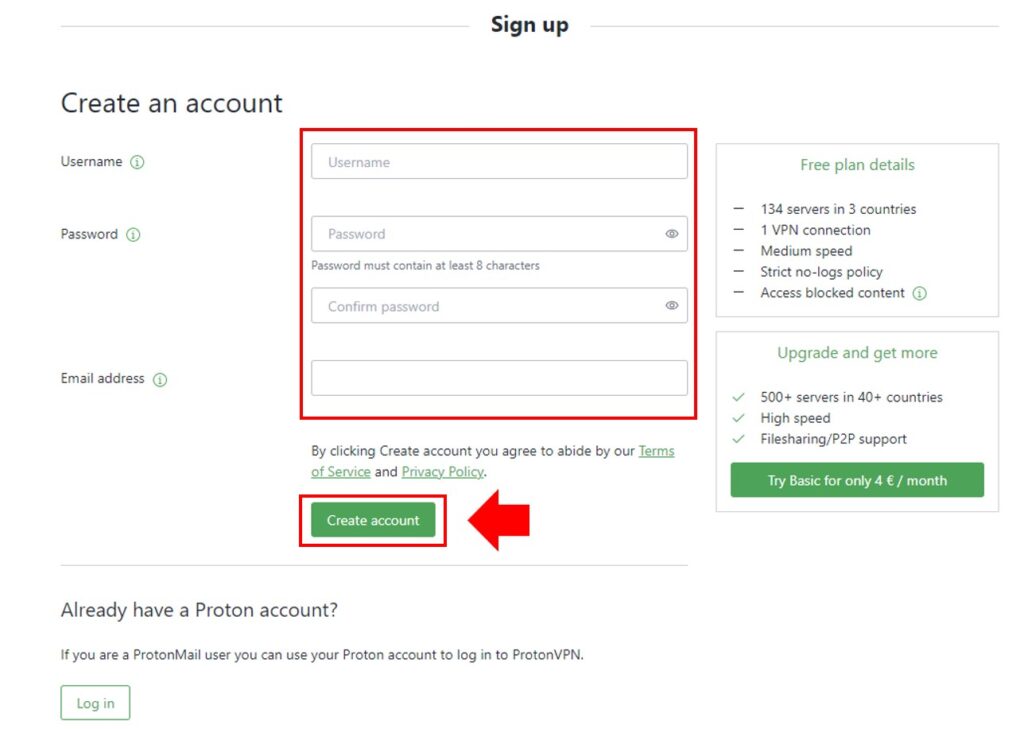1024x729 pixels.
Task: Click info icon next to Access blocked content
Action: point(920,294)
